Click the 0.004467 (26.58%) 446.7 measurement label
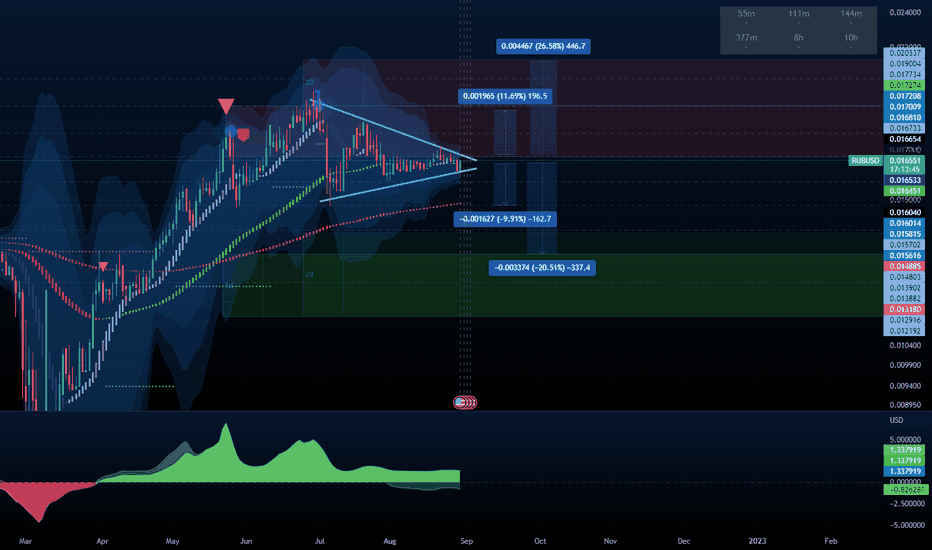Screen dimensions: 932x550 point(543,46)
